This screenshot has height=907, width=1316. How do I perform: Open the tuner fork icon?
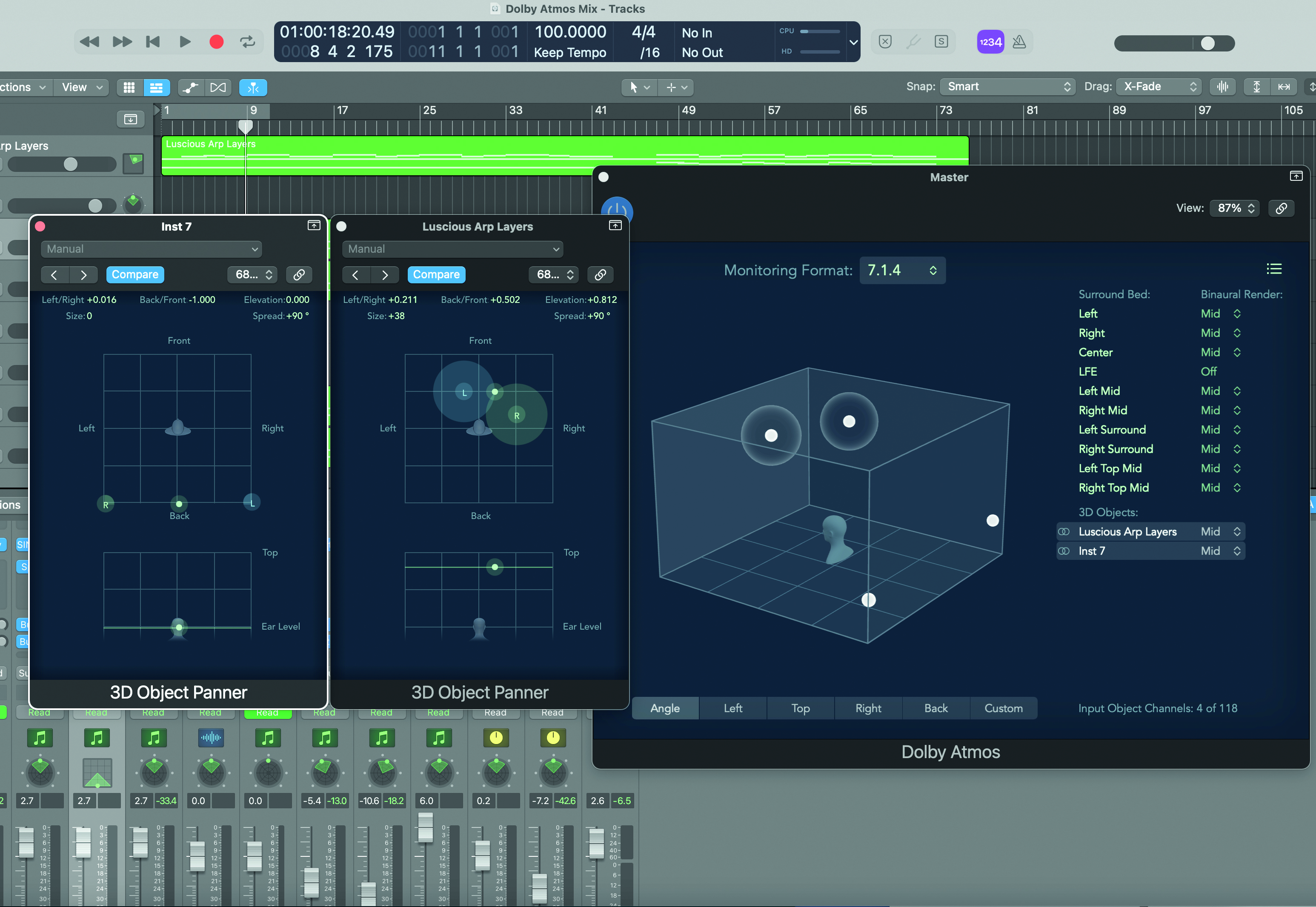[x=913, y=42]
